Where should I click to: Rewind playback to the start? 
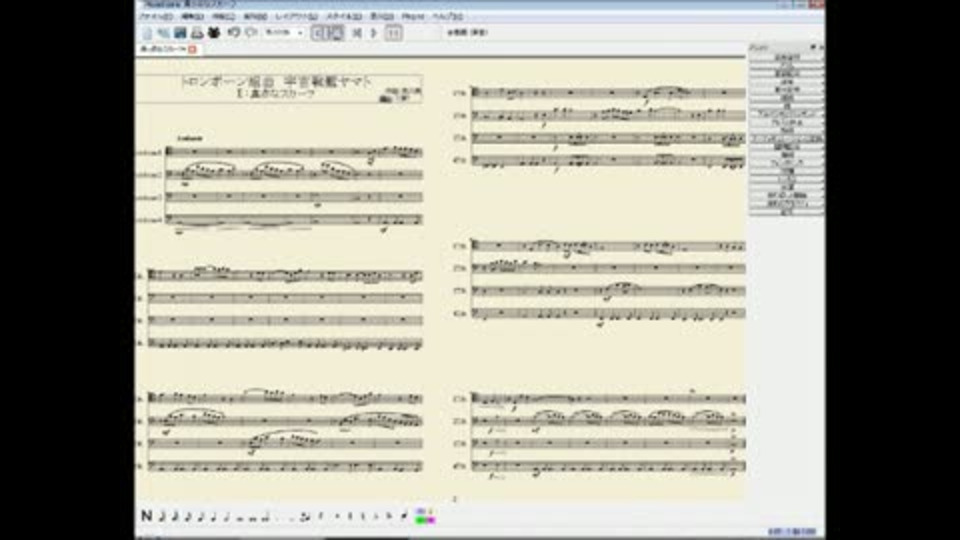357,33
